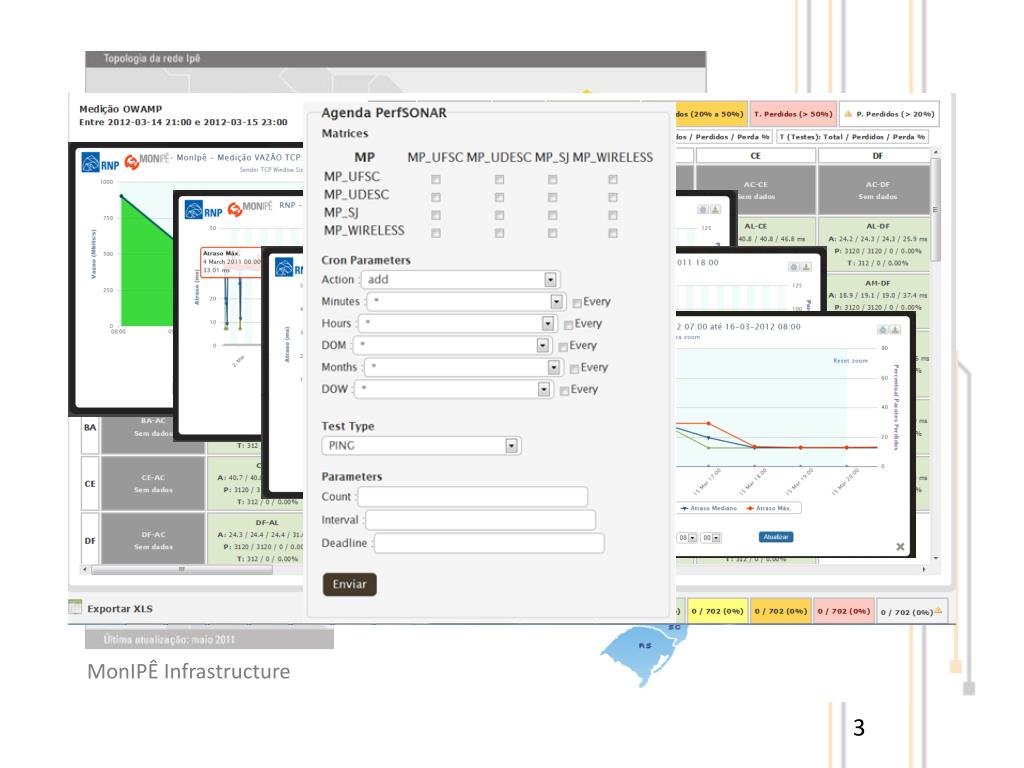Click the Reset zoom link in the chart

click(850, 360)
